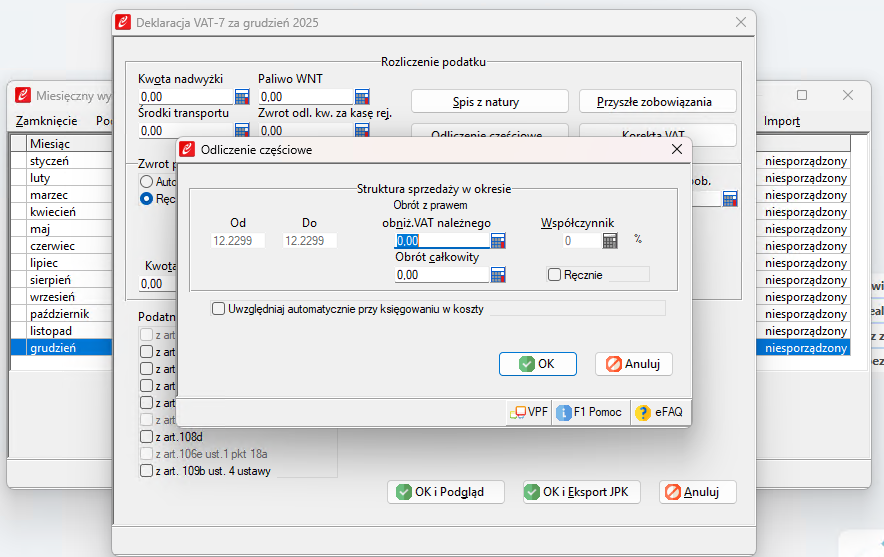
Task: Open calculator beside Obrót całkowity field
Action: point(498,275)
